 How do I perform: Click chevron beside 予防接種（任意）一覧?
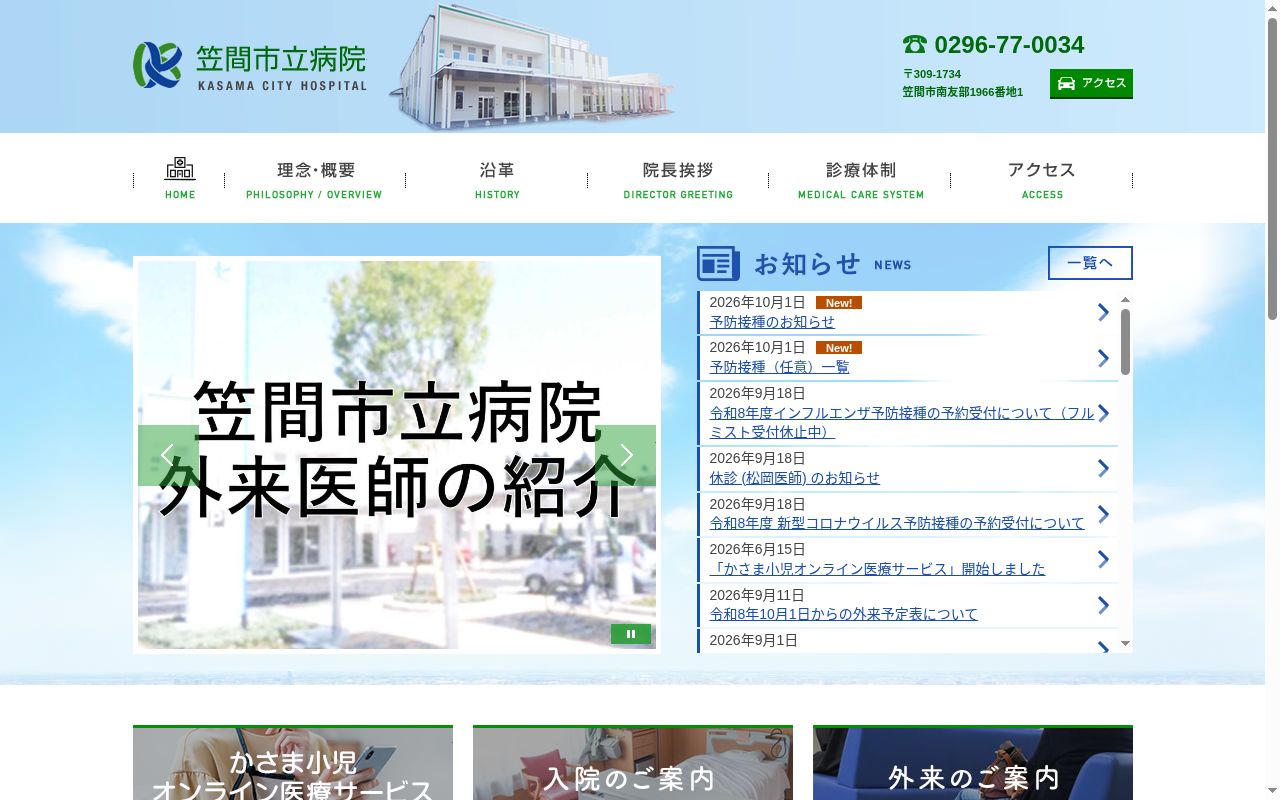(x=1103, y=358)
